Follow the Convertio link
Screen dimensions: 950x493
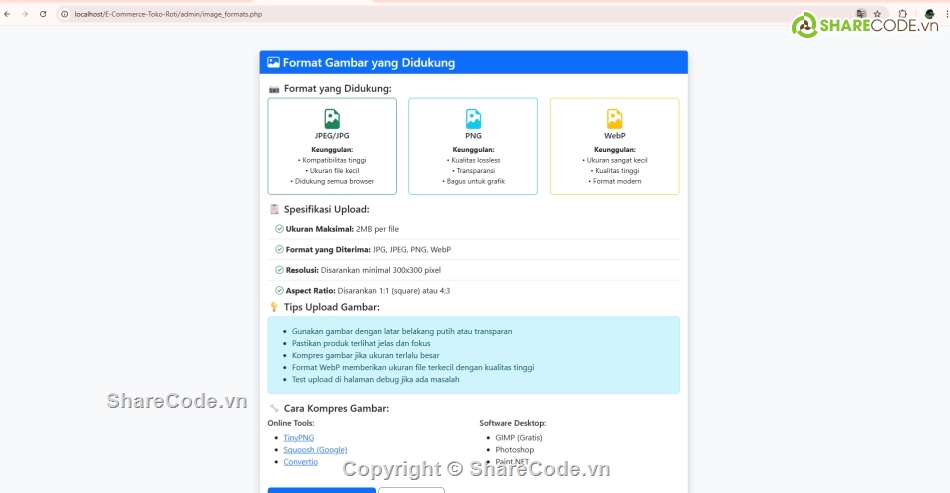[300, 462]
